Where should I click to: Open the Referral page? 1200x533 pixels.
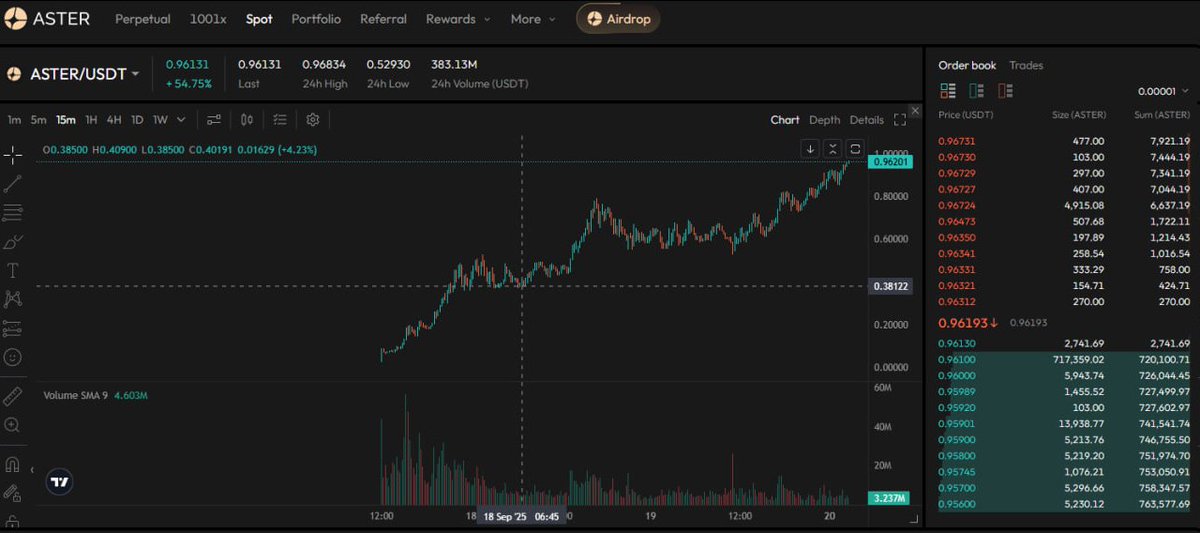coord(383,19)
